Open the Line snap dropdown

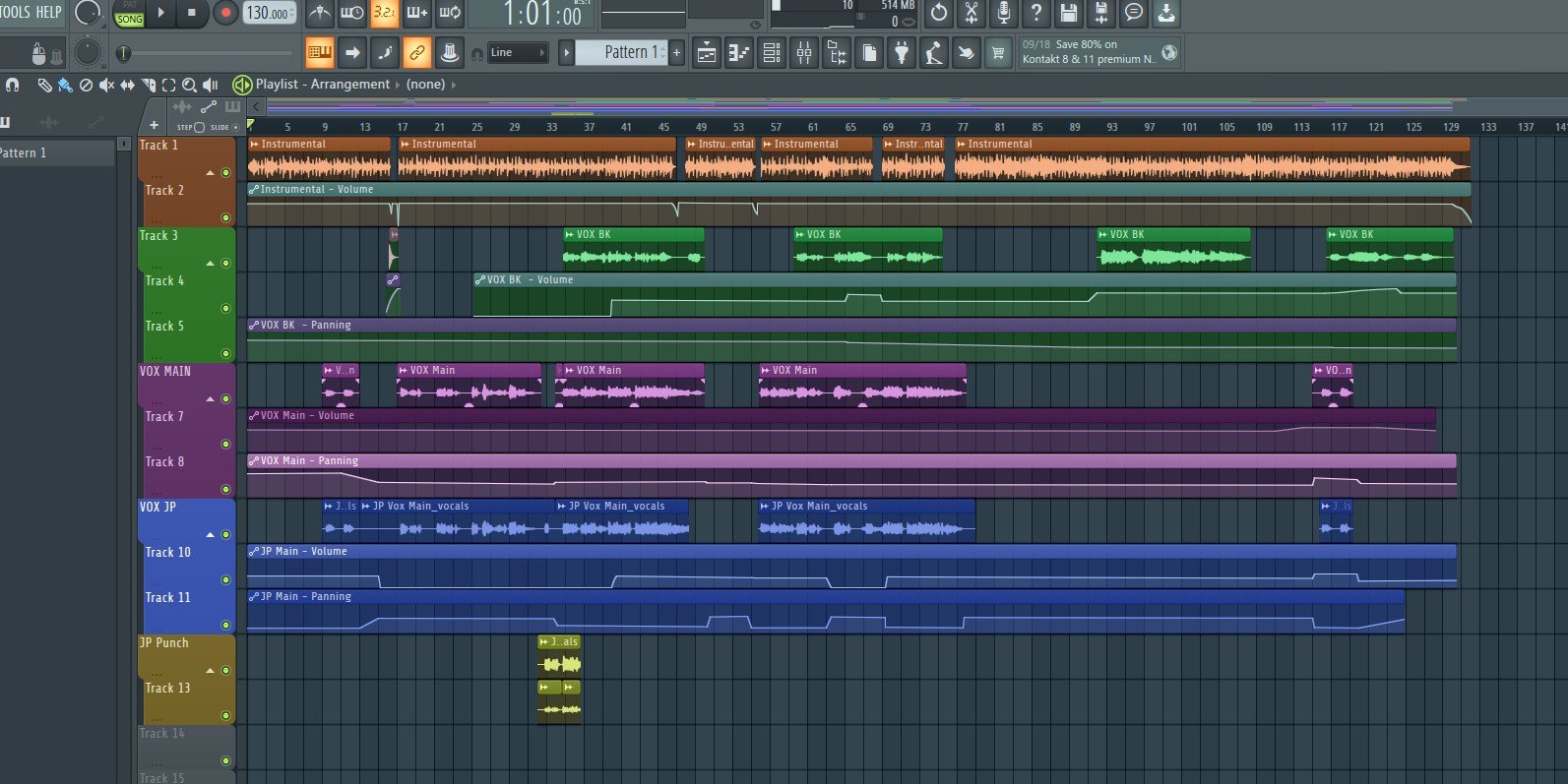pyautogui.click(x=518, y=53)
